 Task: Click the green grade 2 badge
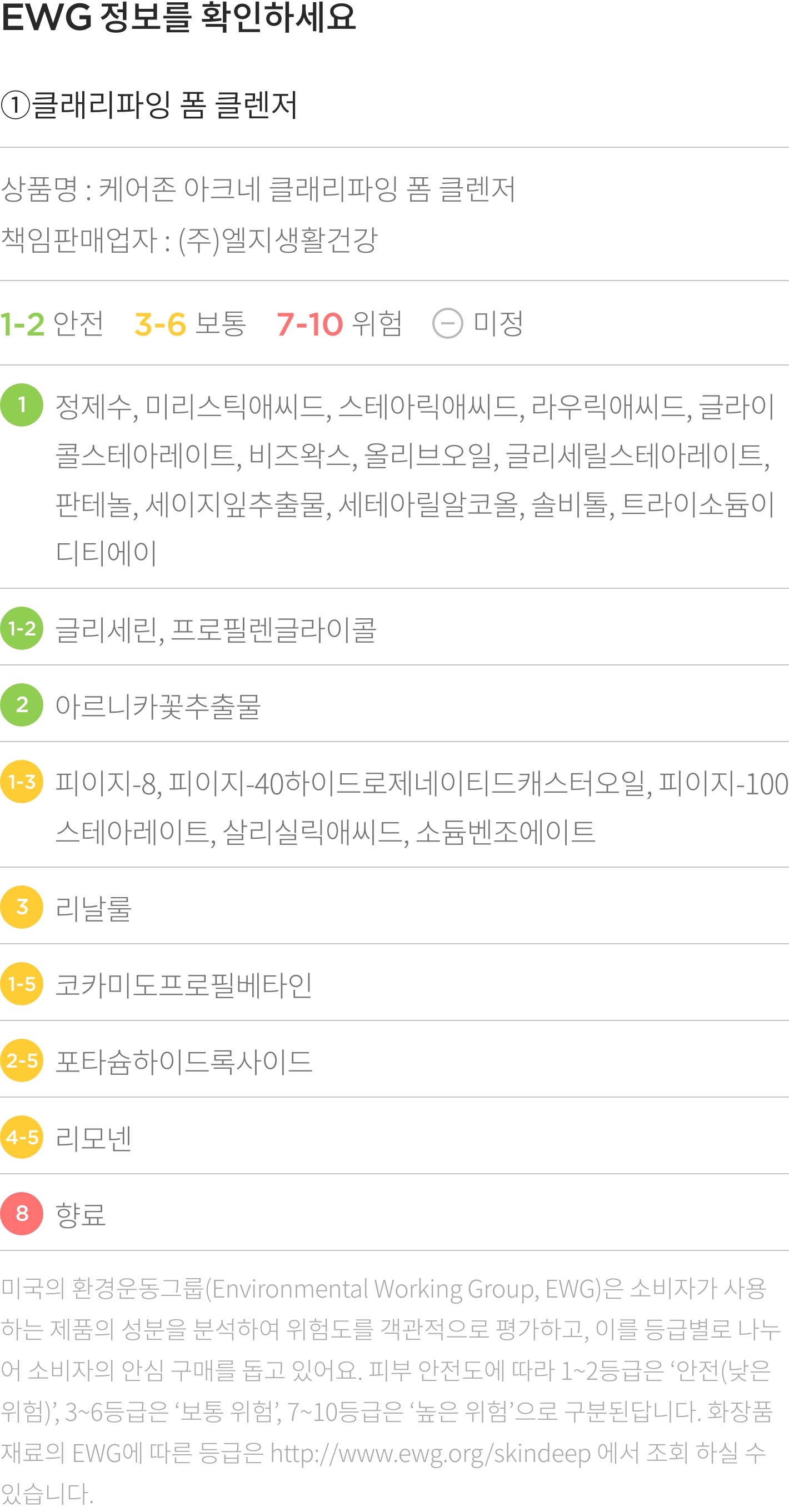click(x=22, y=705)
